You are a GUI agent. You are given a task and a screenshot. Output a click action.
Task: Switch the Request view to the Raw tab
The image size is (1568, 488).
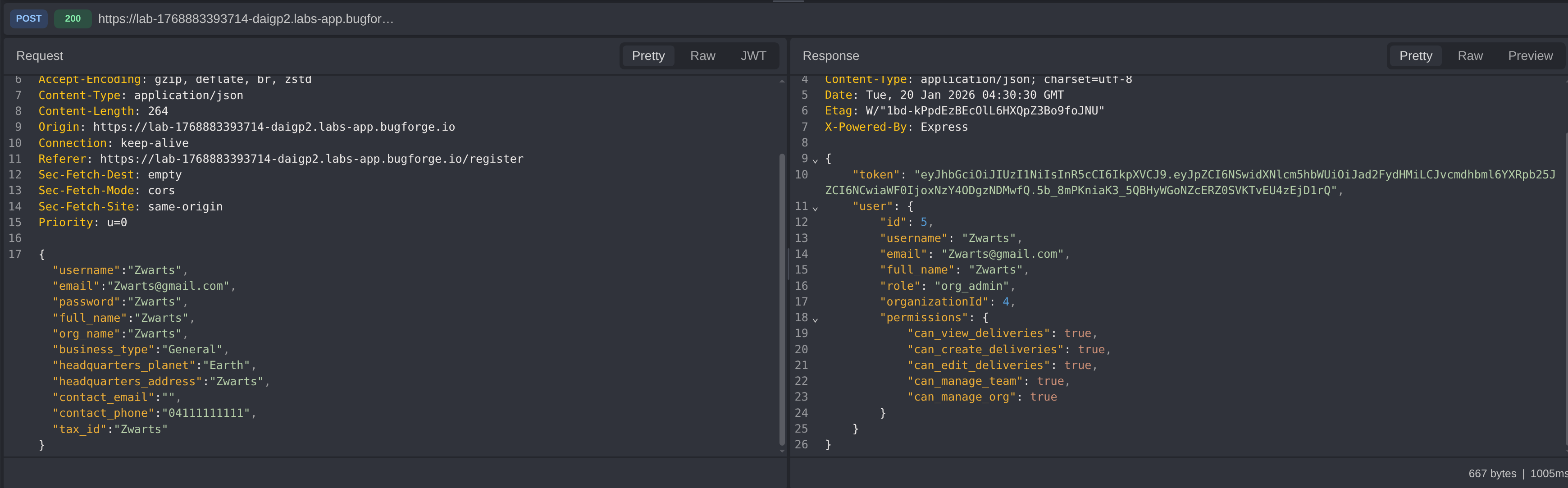tap(702, 56)
